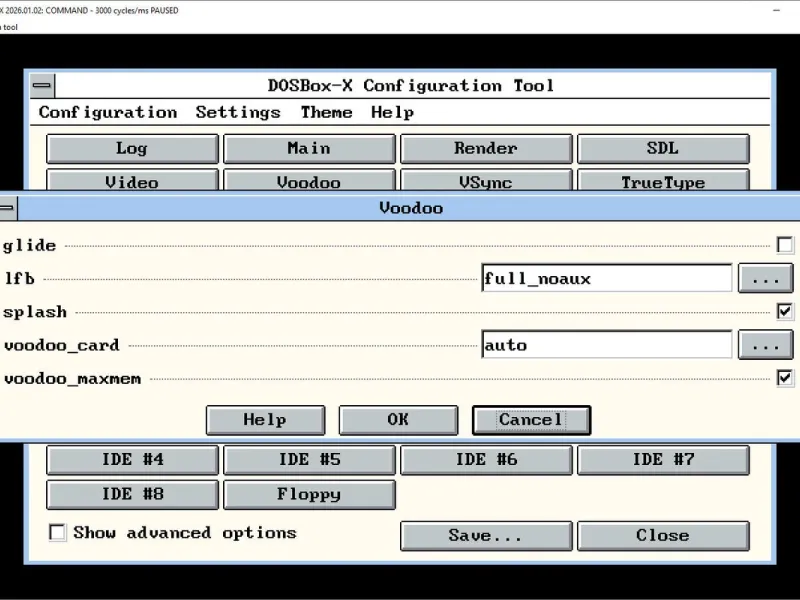Click Voodoo dialog system menu icon
The height and width of the screenshot is (600, 800).
pos(8,208)
